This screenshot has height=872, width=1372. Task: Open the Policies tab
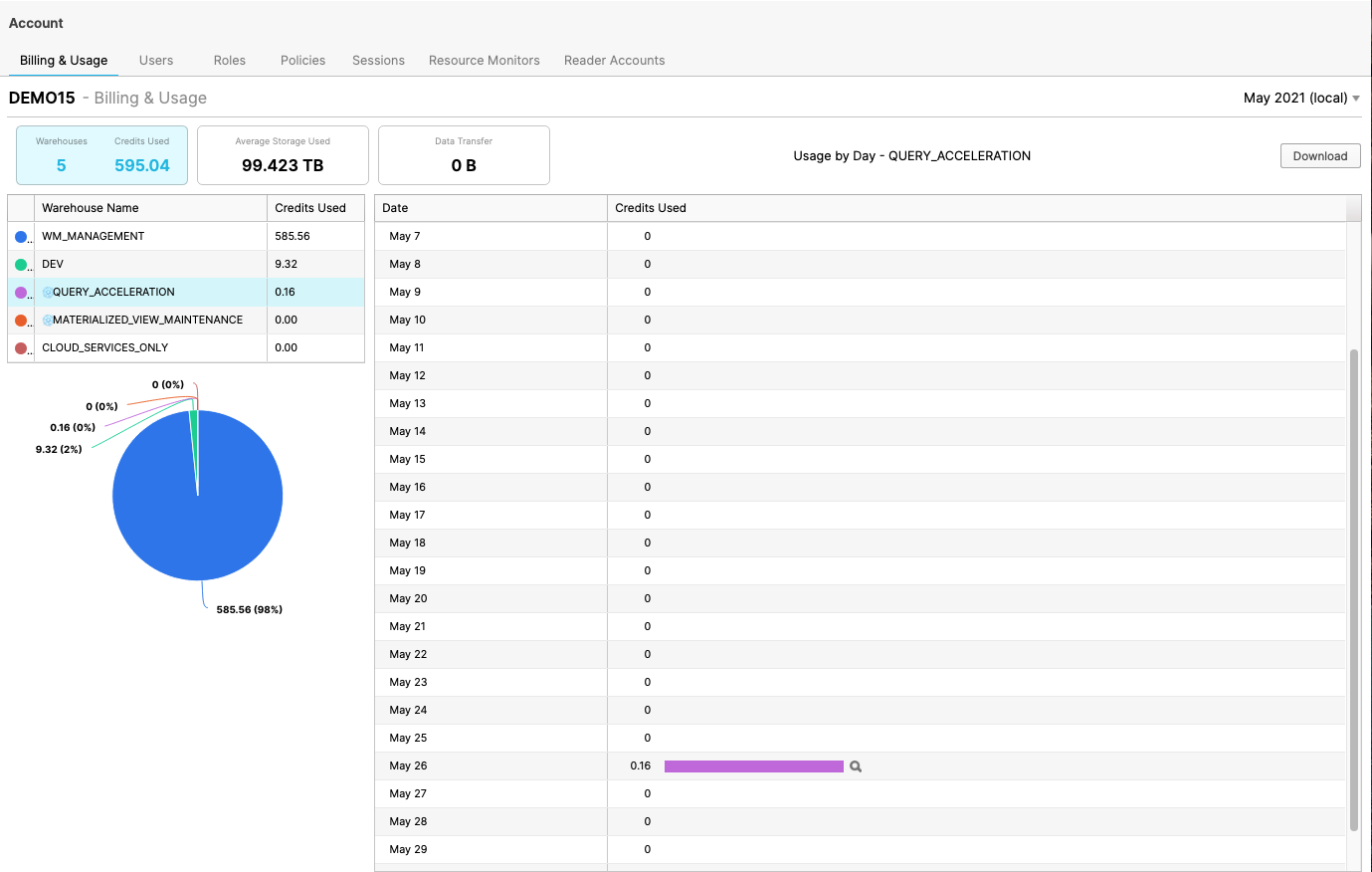[x=302, y=60]
